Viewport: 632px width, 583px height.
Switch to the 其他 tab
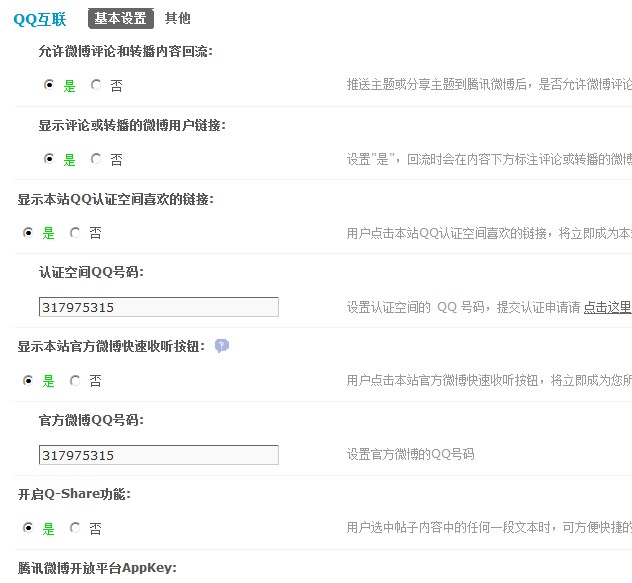point(177,19)
